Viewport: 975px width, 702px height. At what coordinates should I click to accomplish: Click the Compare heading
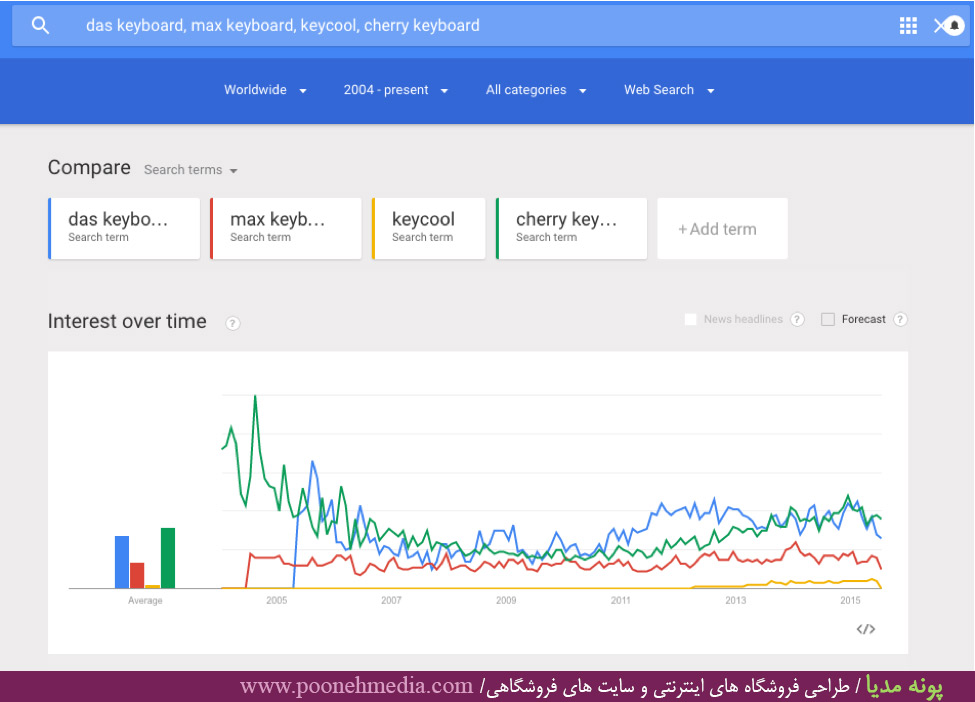pos(89,168)
